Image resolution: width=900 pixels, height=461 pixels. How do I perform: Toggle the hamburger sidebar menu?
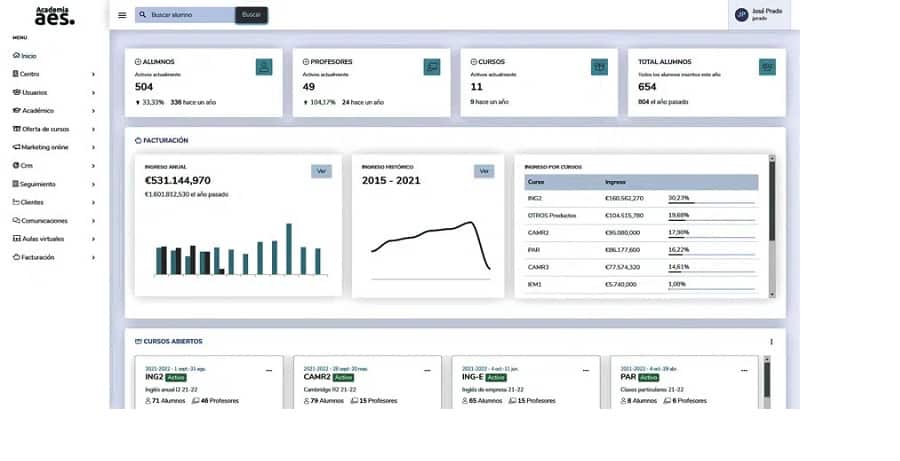coord(122,16)
